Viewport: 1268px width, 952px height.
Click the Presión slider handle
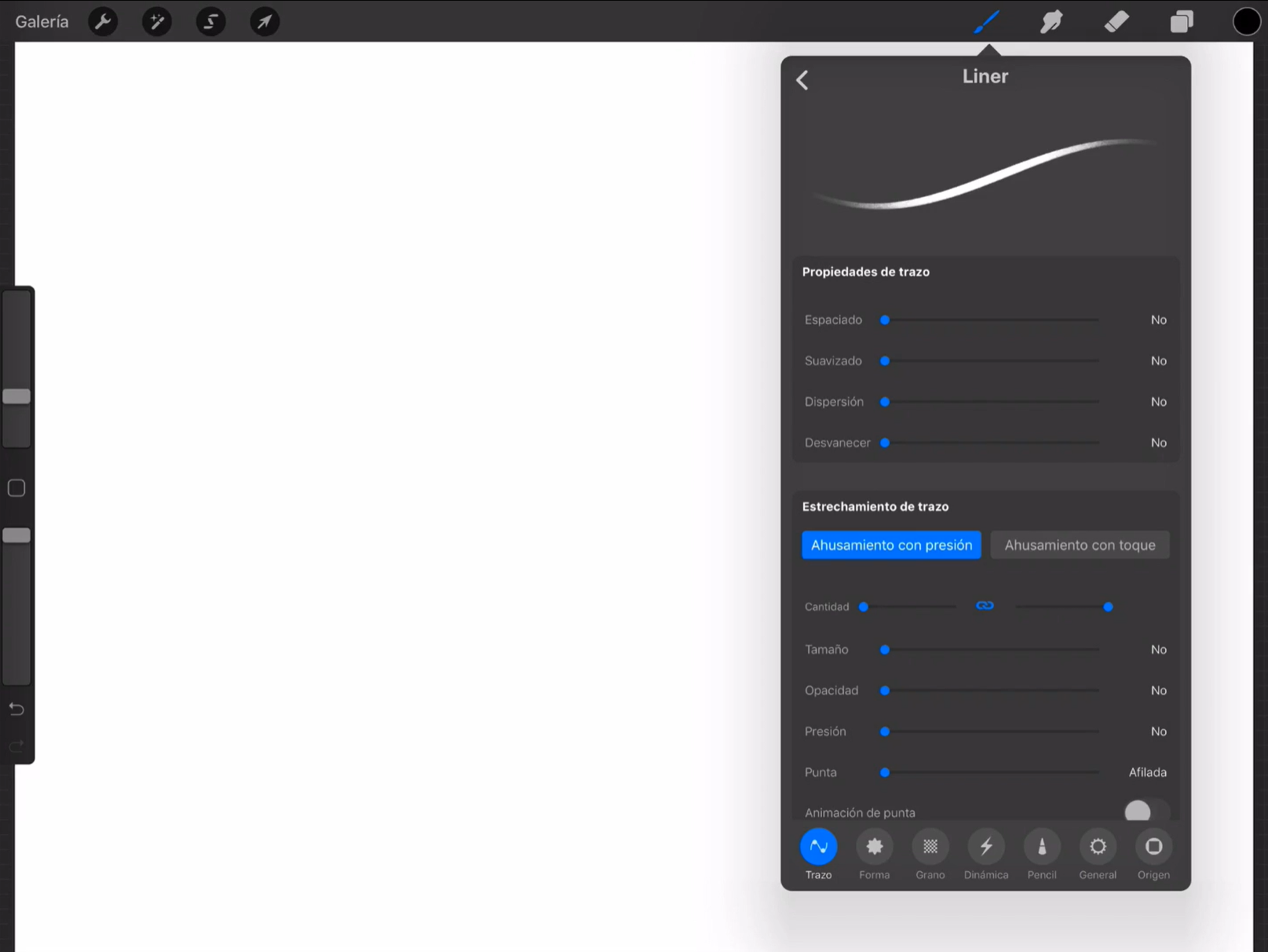(x=885, y=731)
